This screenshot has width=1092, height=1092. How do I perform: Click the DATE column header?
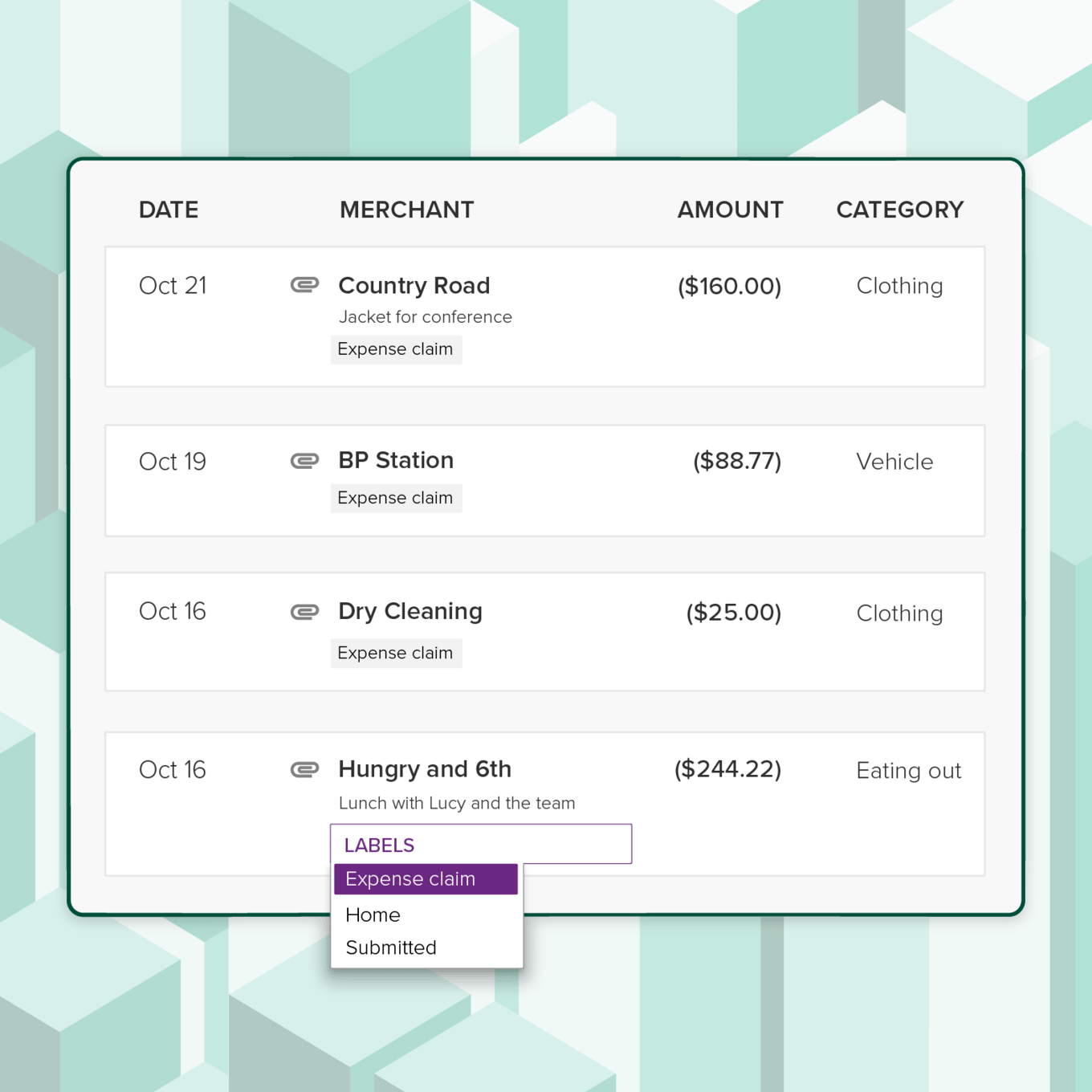pyautogui.click(x=168, y=210)
